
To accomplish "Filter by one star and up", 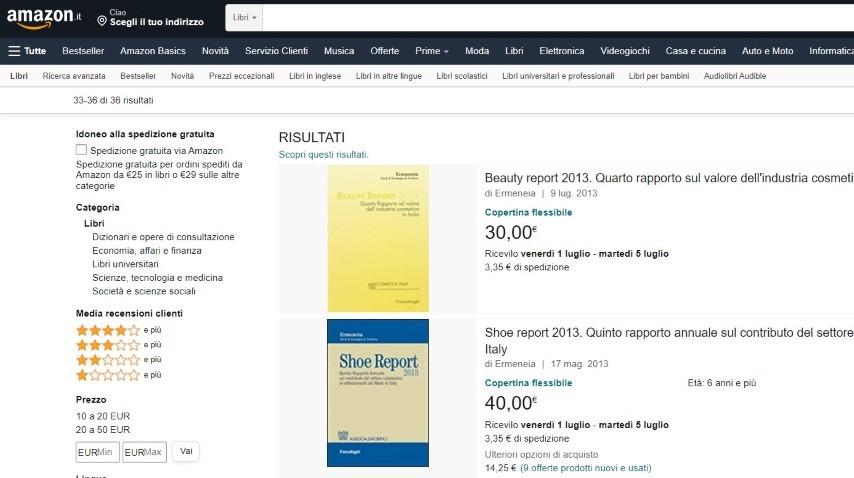I will point(119,375).
